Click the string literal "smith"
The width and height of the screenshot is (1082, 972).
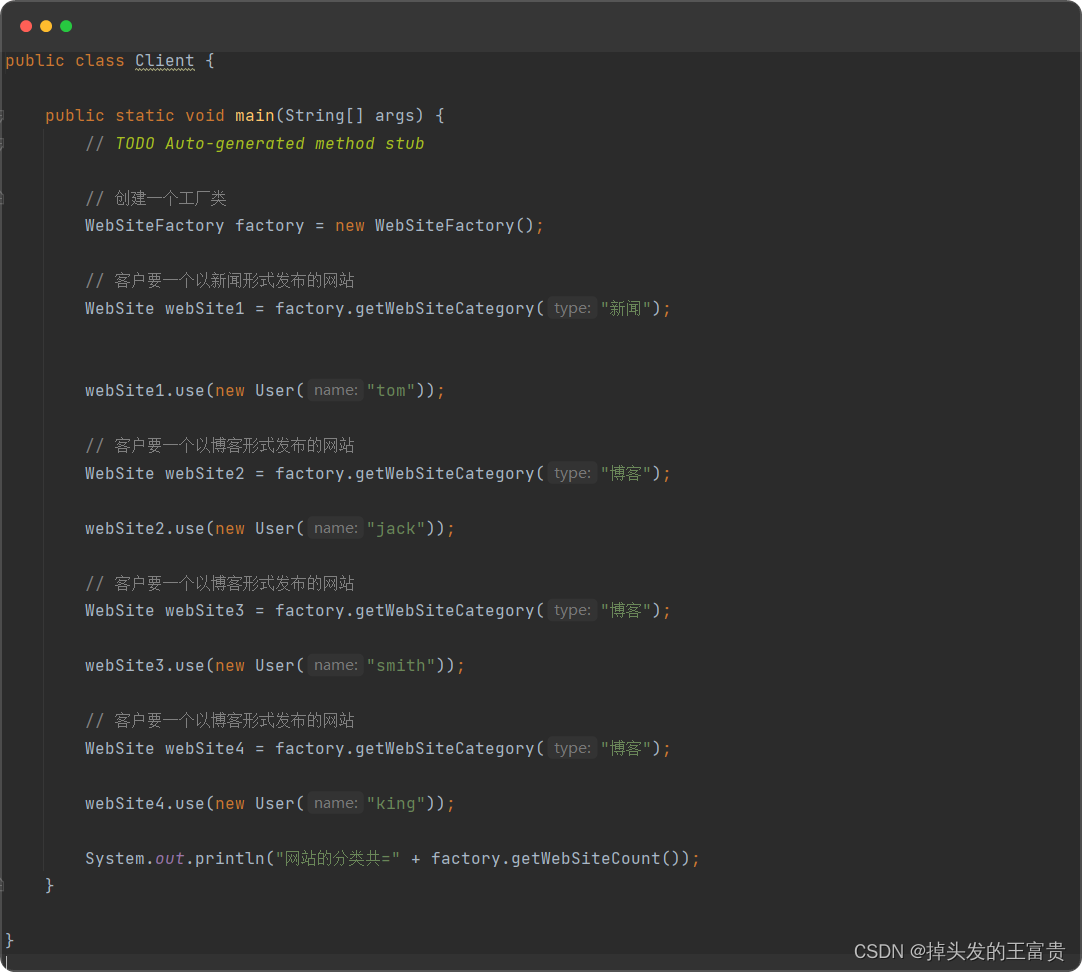click(401, 666)
